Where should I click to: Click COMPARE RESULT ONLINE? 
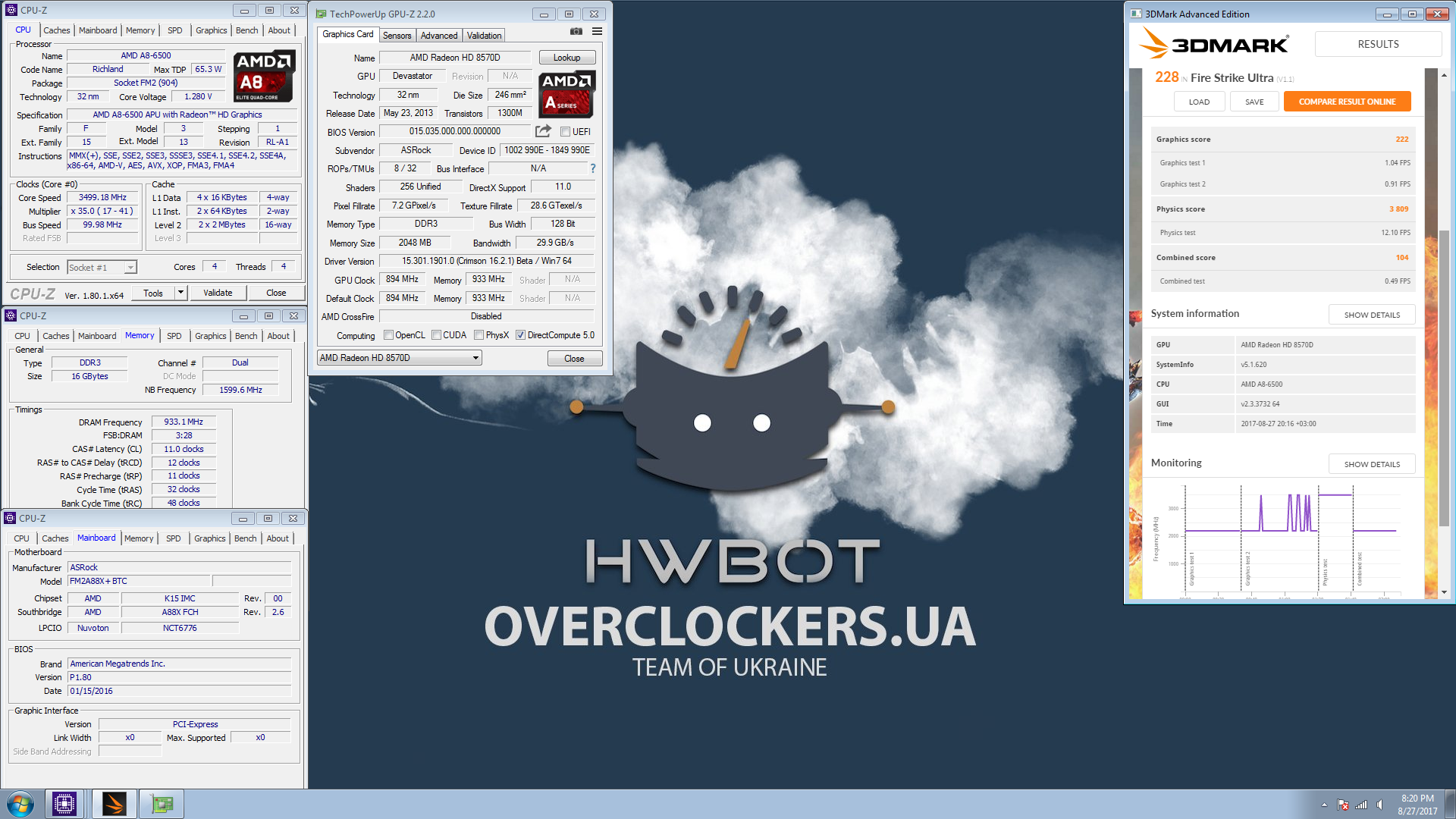[x=1347, y=102]
